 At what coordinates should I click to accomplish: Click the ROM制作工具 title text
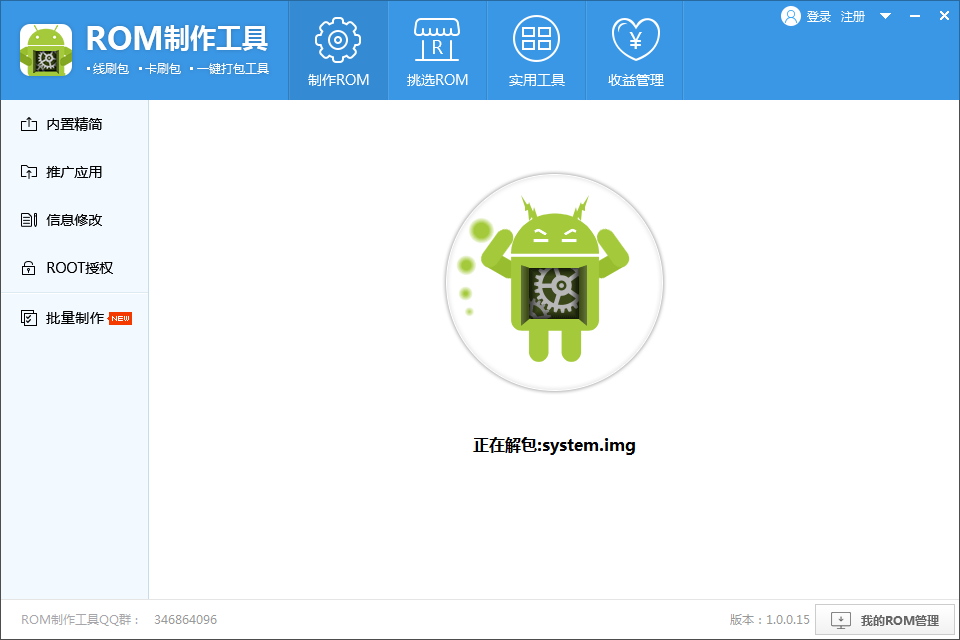[177, 39]
